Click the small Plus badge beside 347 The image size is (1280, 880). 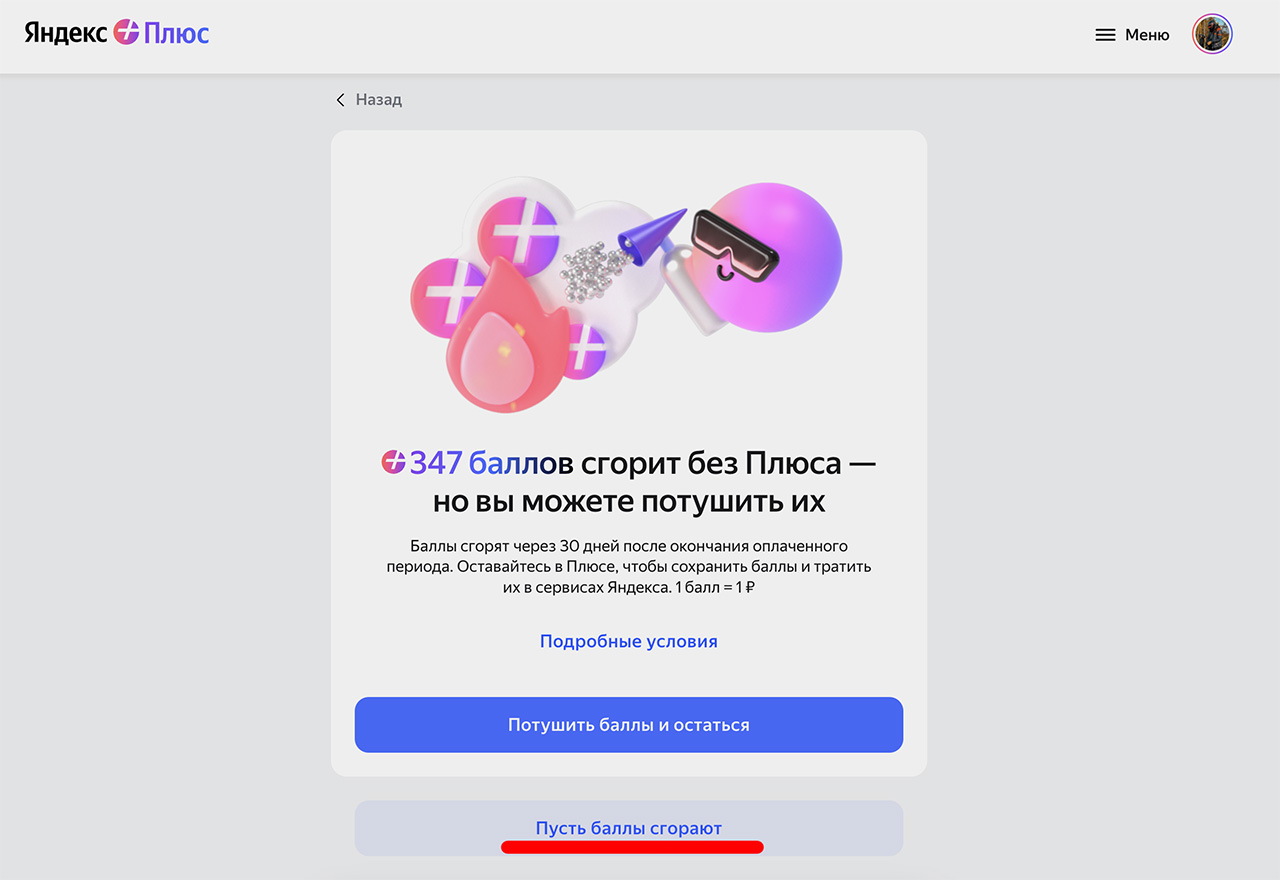tap(393, 462)
